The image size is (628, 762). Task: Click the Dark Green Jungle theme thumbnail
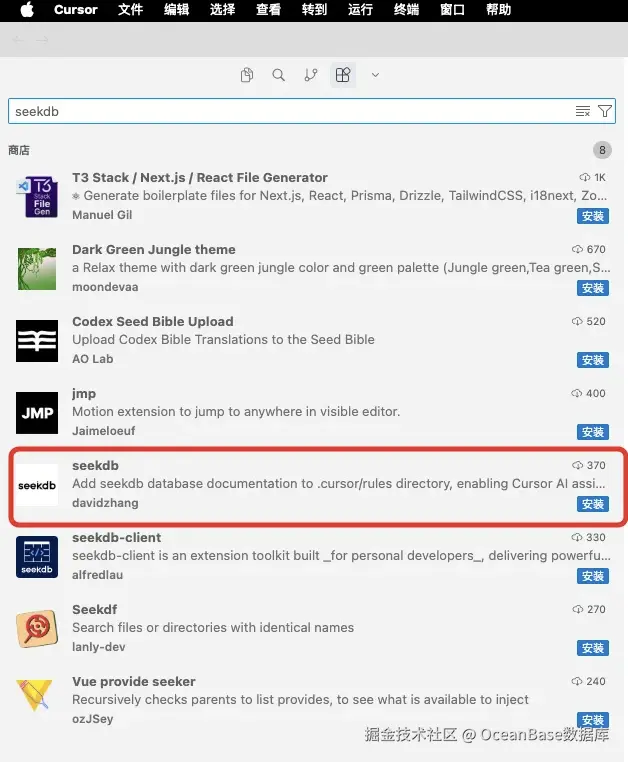(x=37, y=269)
